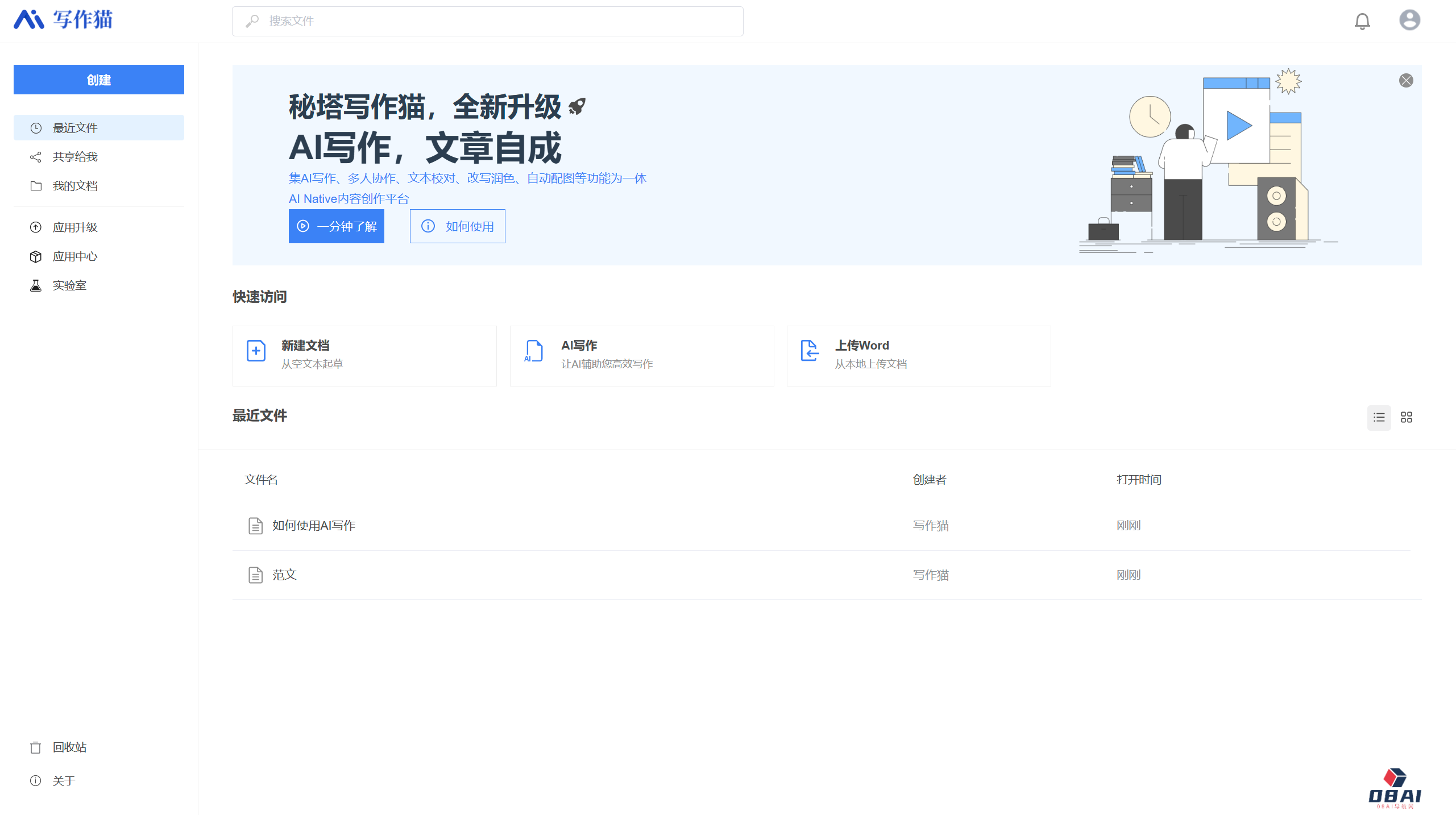Click the 如何使用 button
This screenshot has width=1456, height=815.
tap(458, 226)
